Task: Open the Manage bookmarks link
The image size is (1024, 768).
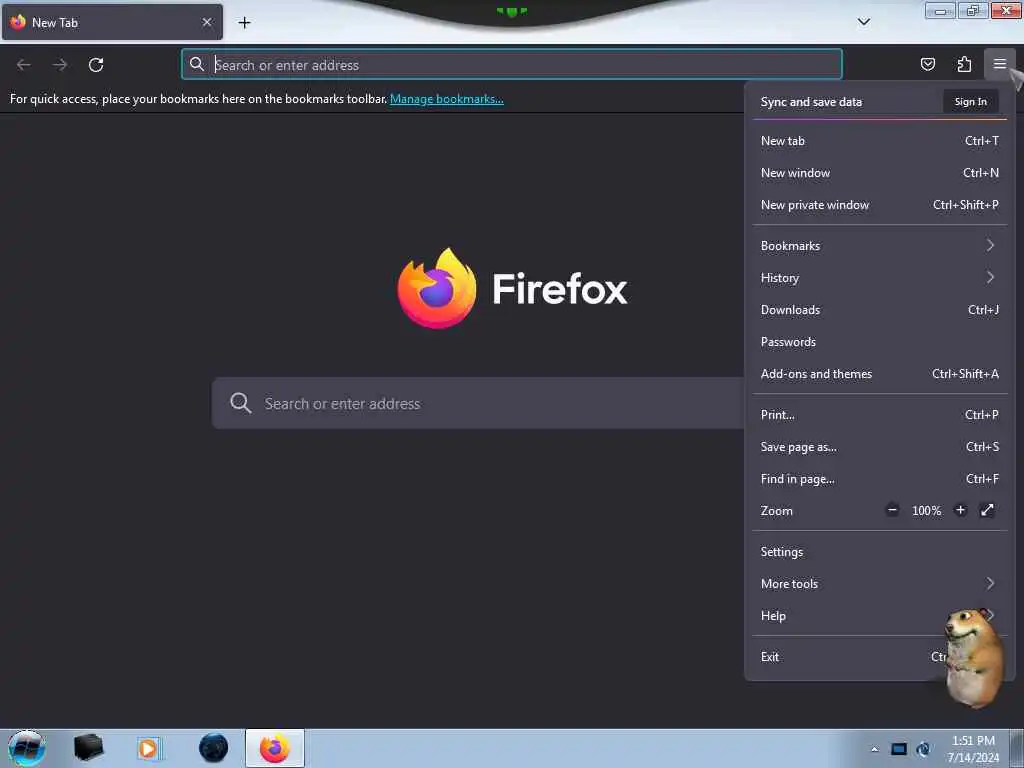Action: pyautogui.click(x=447, y=99)
